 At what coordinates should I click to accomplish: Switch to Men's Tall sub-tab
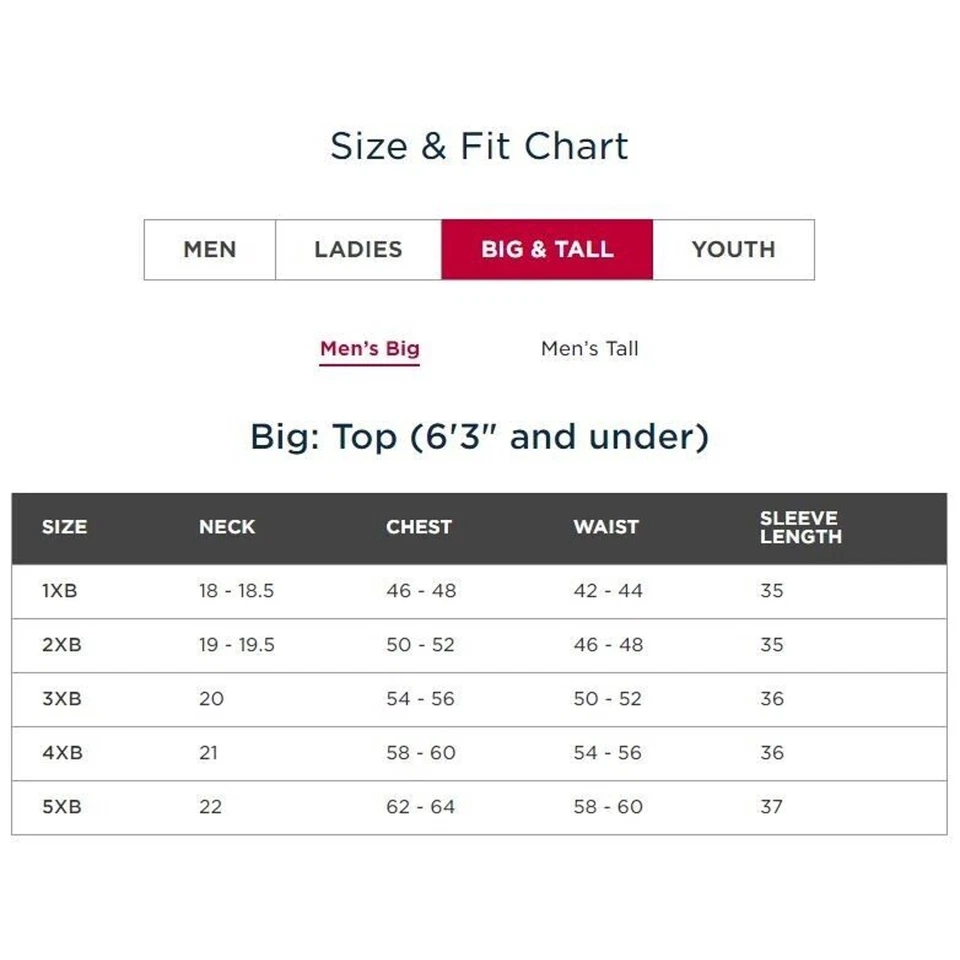pos(590,349)
